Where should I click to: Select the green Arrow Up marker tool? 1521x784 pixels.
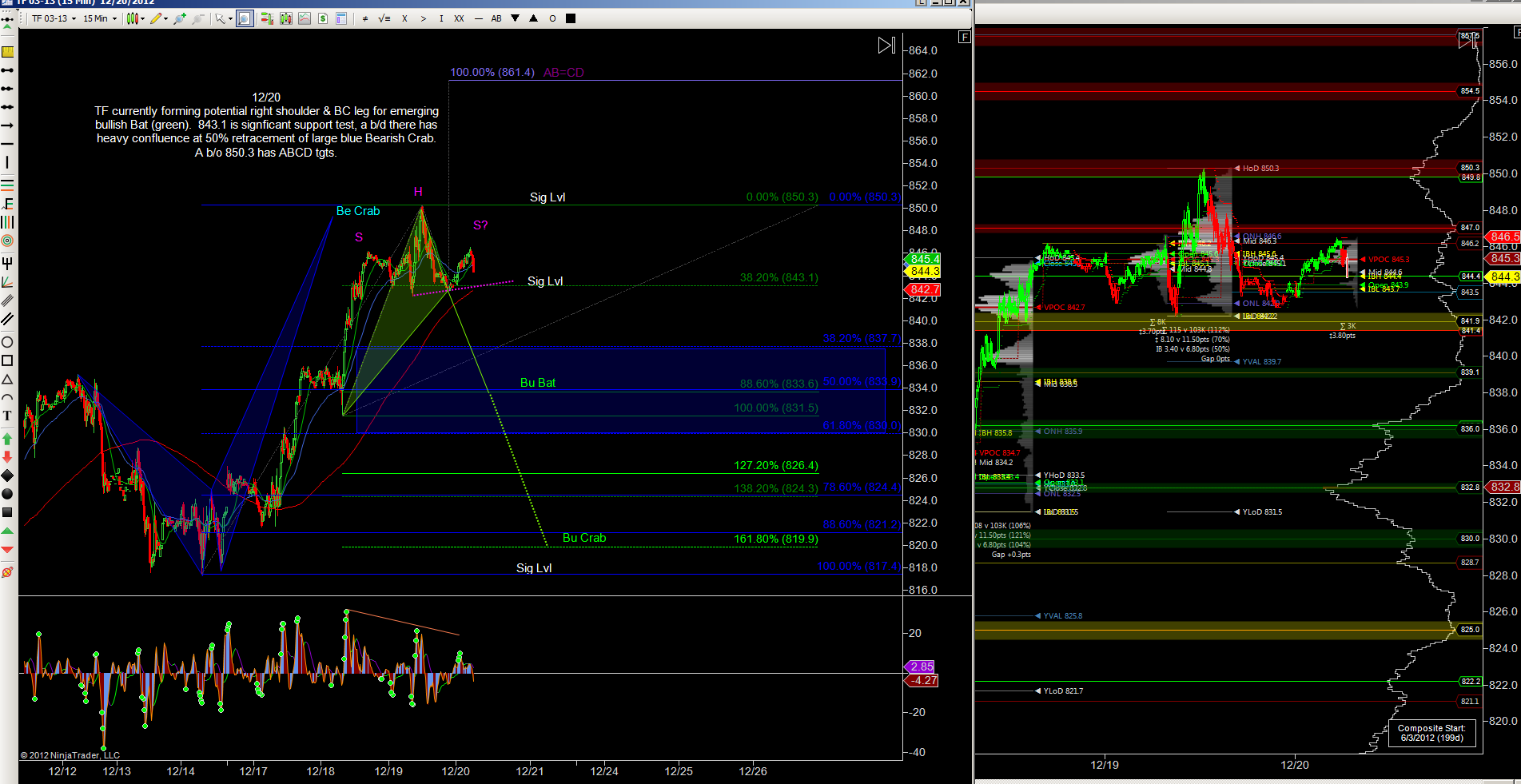click(x=7, y=439)
